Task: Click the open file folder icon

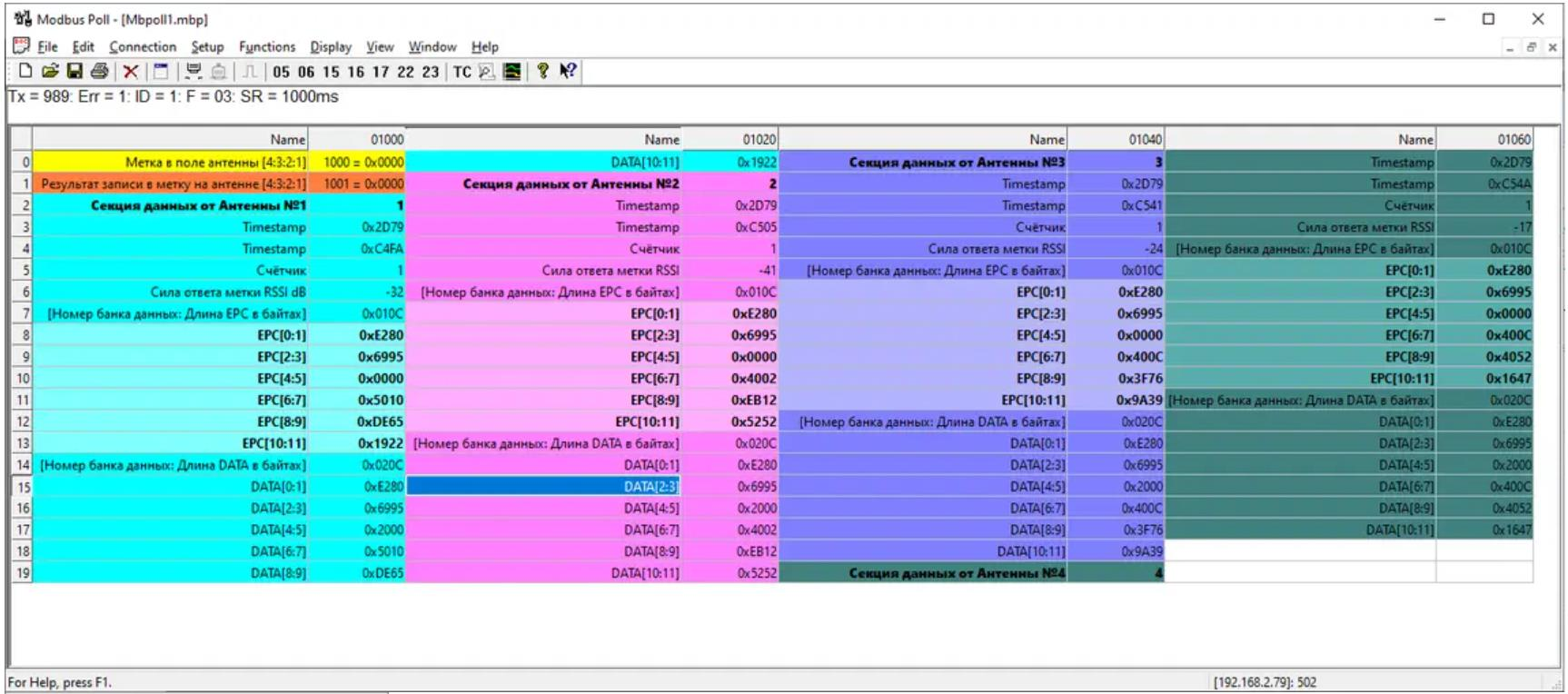Action: pos(50,72)
